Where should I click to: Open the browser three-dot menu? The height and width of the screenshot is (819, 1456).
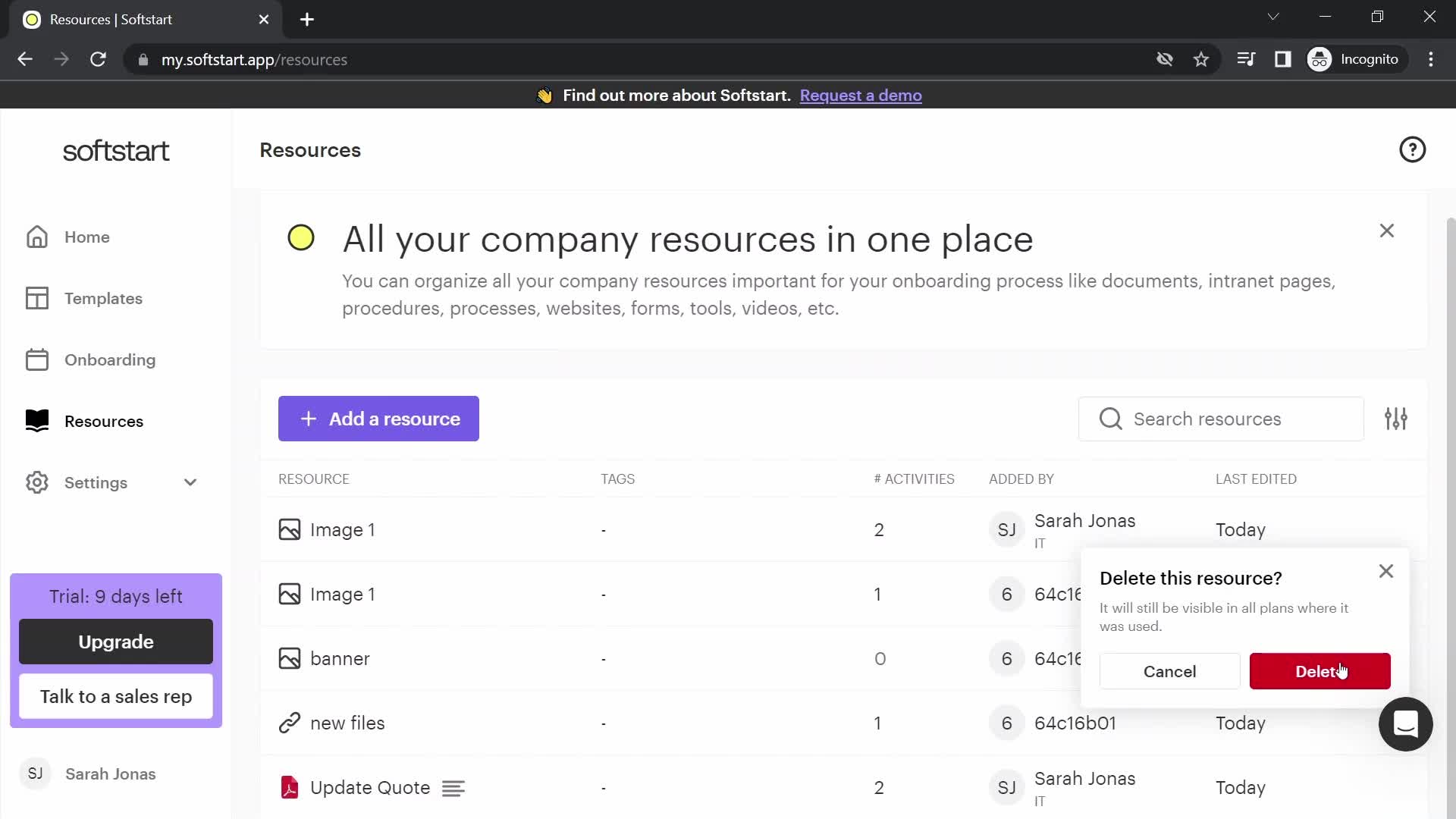[x=1431, y=59]
